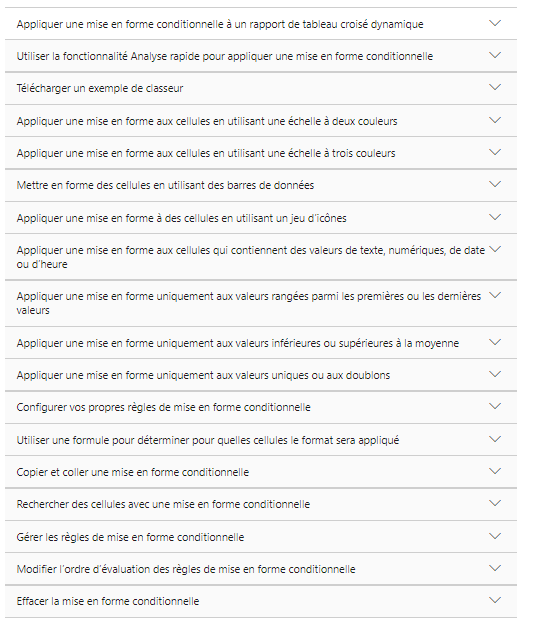Image resolution: width=538 pixels, height=622 pixels.
Task: Expand 'Gérer les règles de mise en forme conditionnelle'
Action: 261,537
